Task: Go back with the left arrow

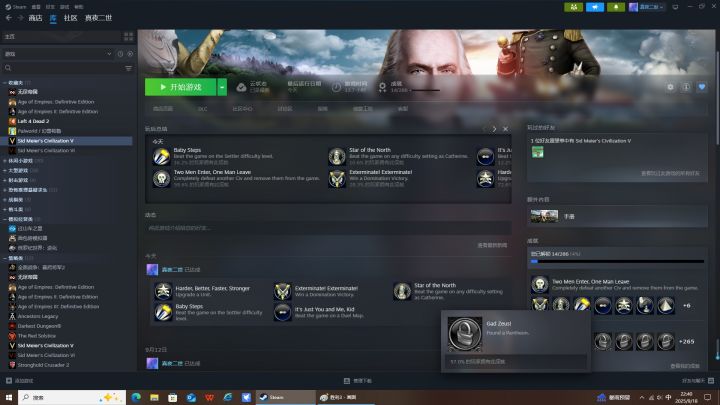Action: 8,17
